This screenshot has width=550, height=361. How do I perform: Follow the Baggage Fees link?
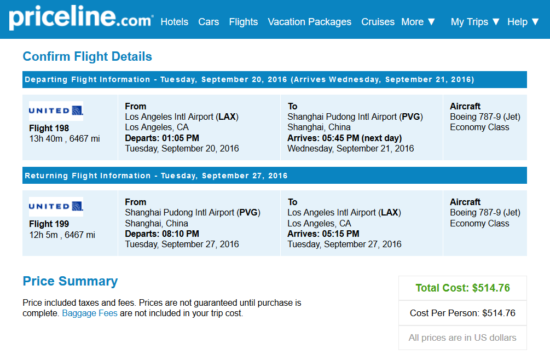coord(89,313)
